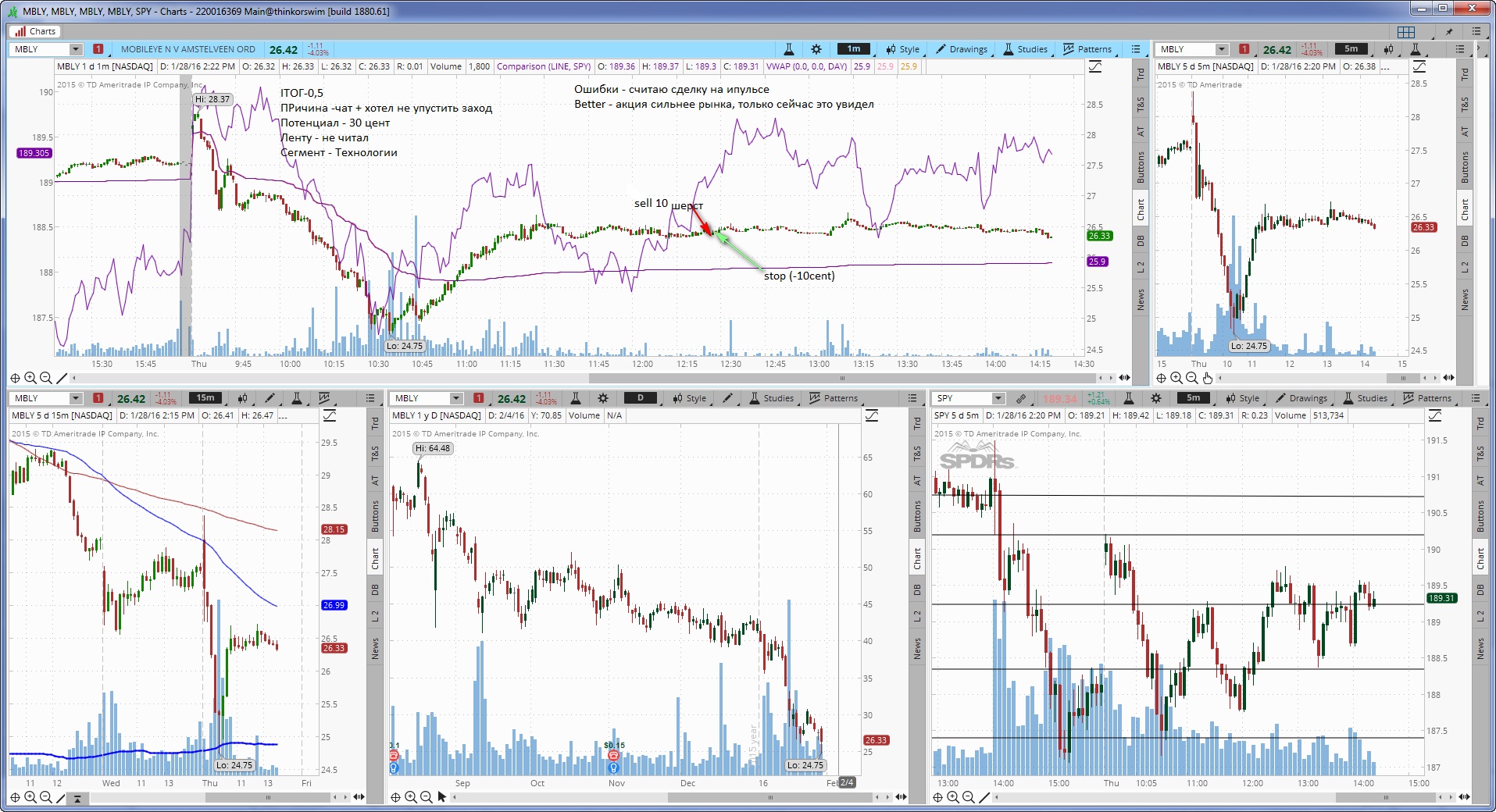The image size is (1496, 812).
Task: Open studies flask icon in 15m chart
Action: click(x=297, y=398)
